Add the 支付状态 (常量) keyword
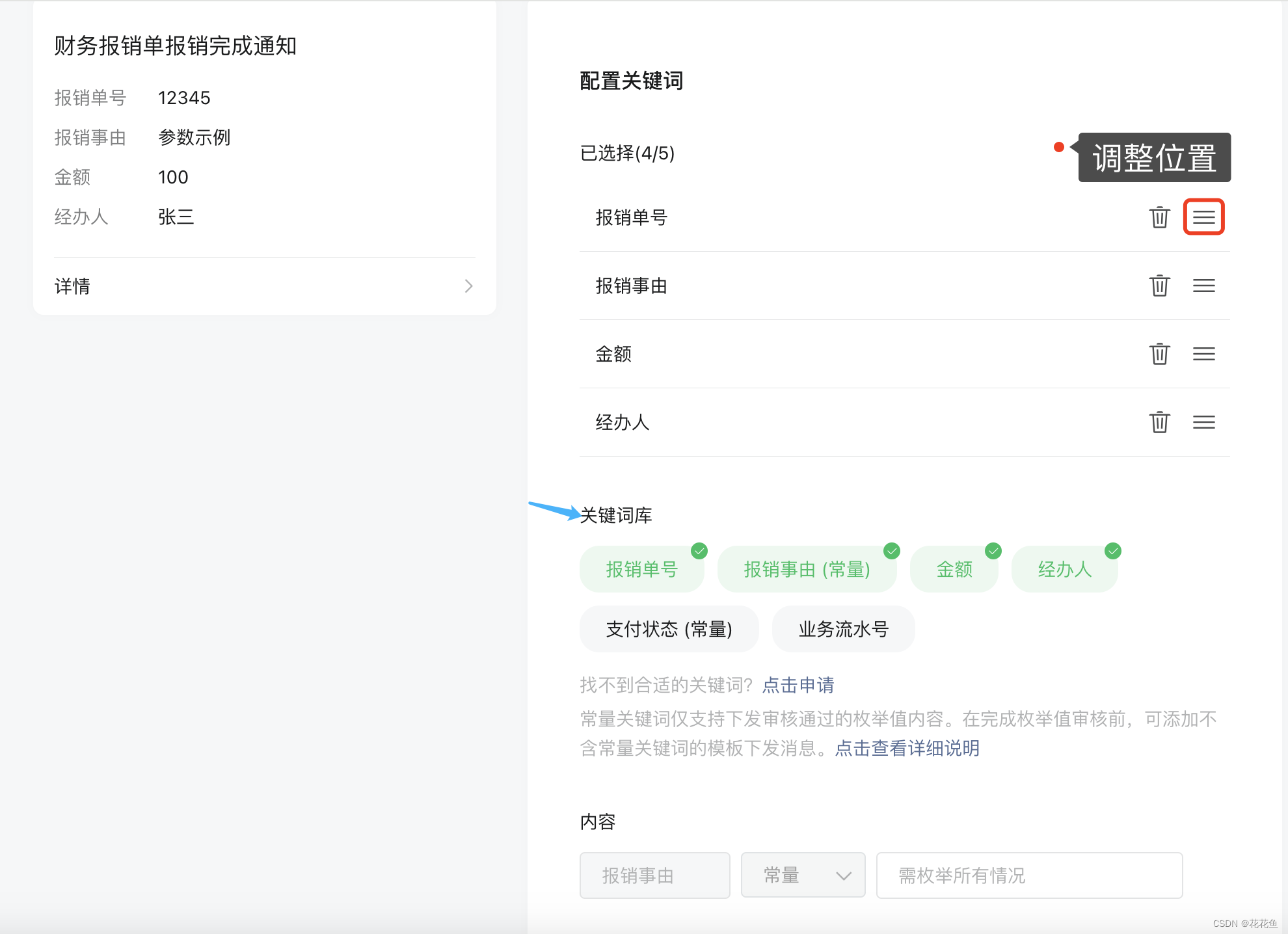 coord(669,629)
